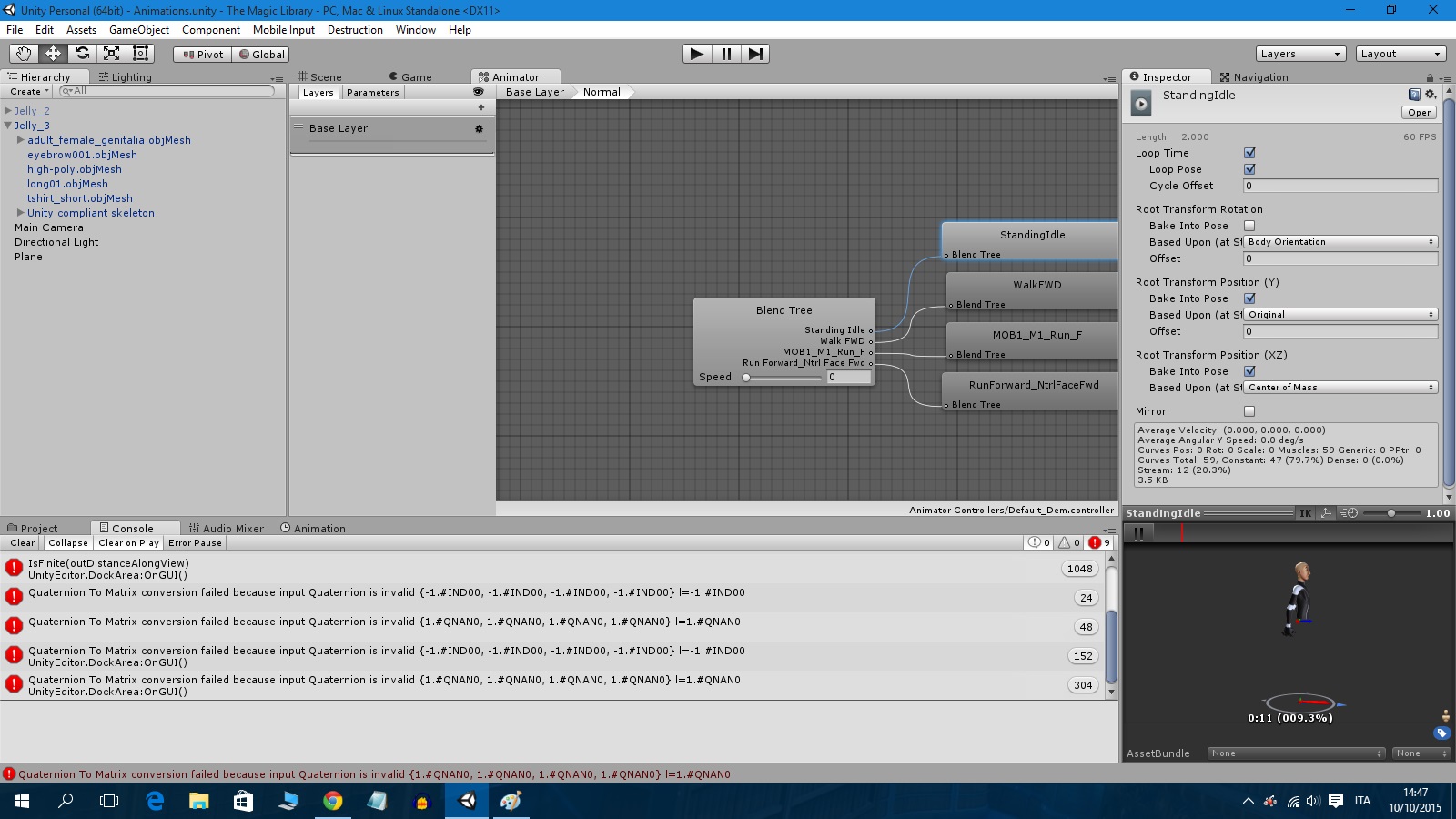Open the AssetBundle name dropdown
This screenshot has width=1456, height=819.
pyautogui.click(x=1297, y=753)
